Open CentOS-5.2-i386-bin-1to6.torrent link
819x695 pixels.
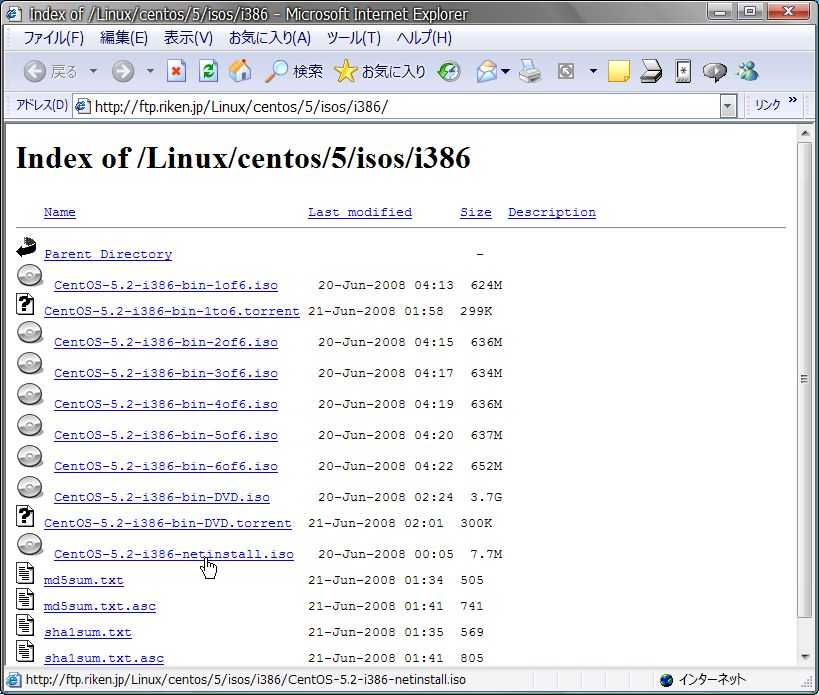(172, 311)
